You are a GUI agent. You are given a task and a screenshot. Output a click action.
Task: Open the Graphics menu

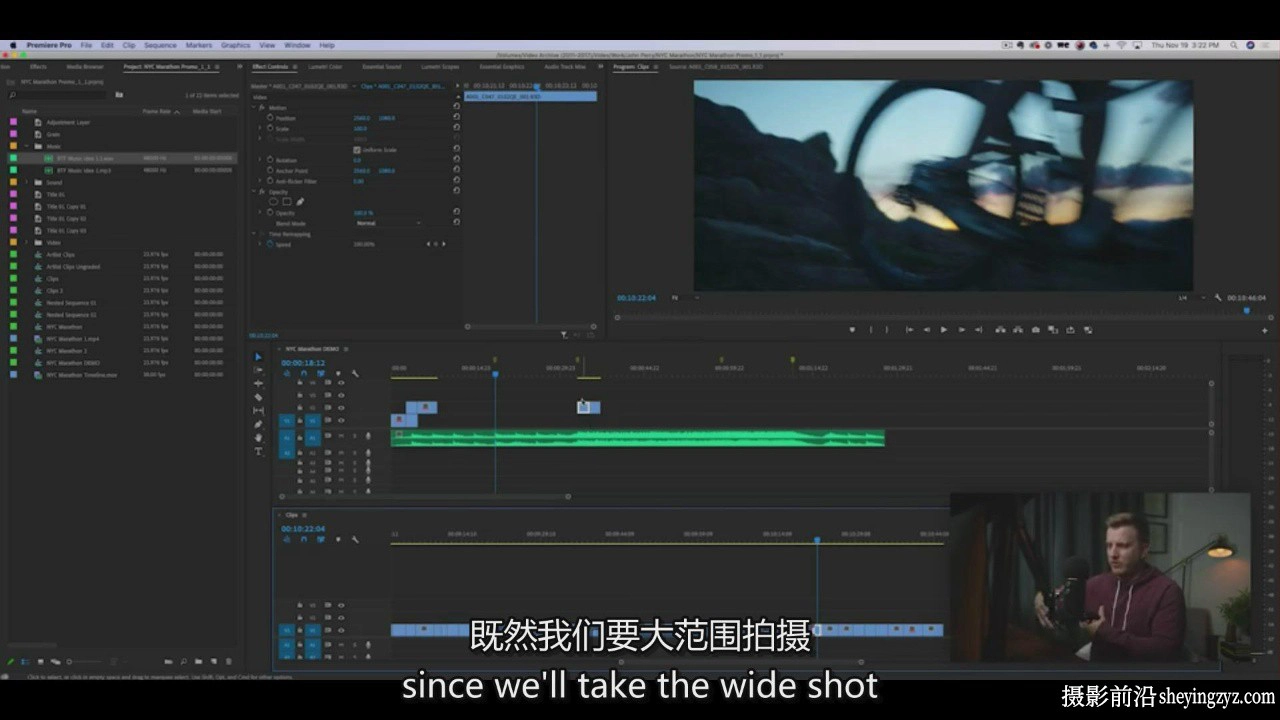point(236,45)
